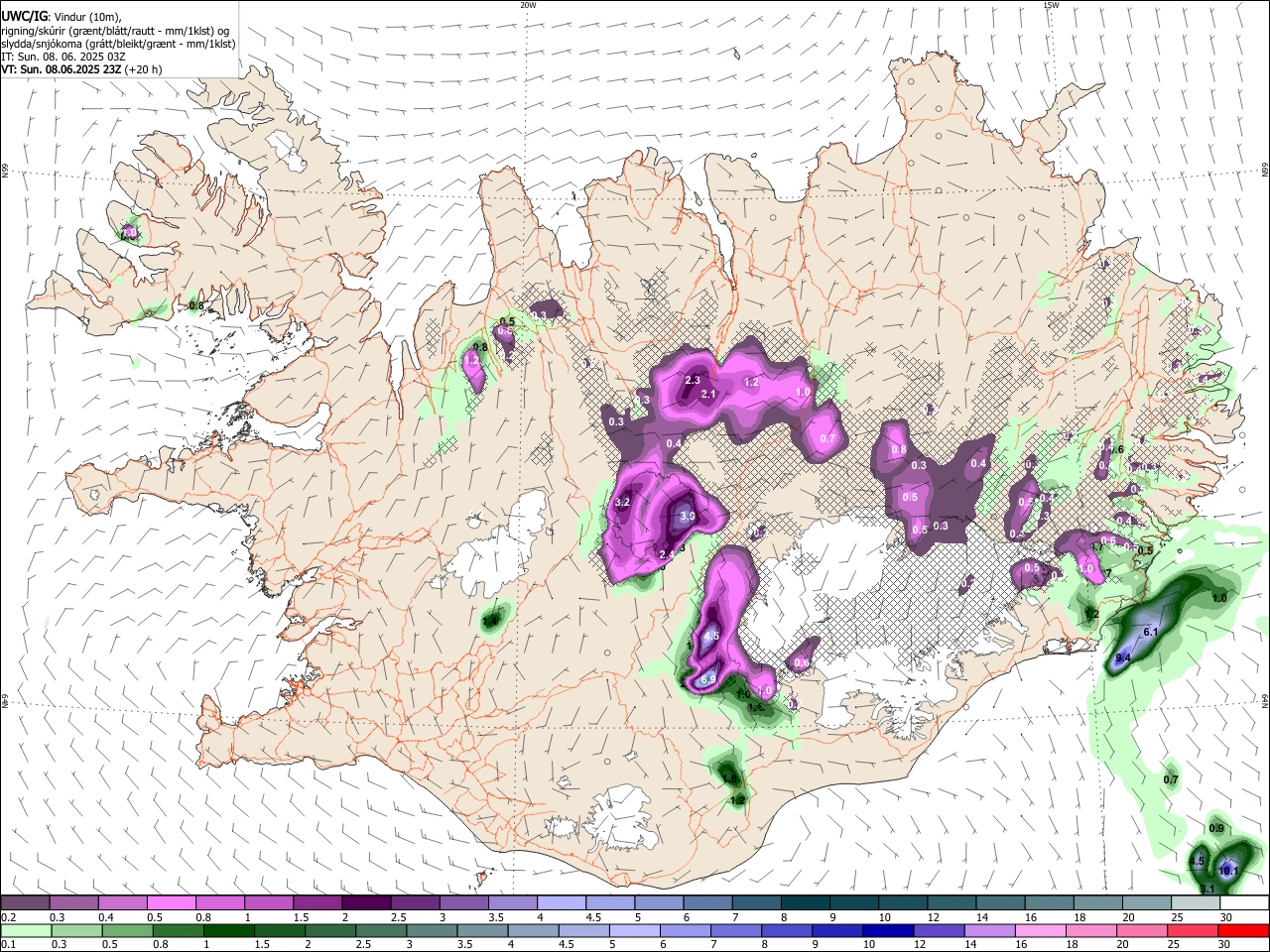The width and height of the screenshot is (1270, 952).
Task: Pick bright pink snow swatch between 0.5 and 0.8
Action: [x=171, y=903]
